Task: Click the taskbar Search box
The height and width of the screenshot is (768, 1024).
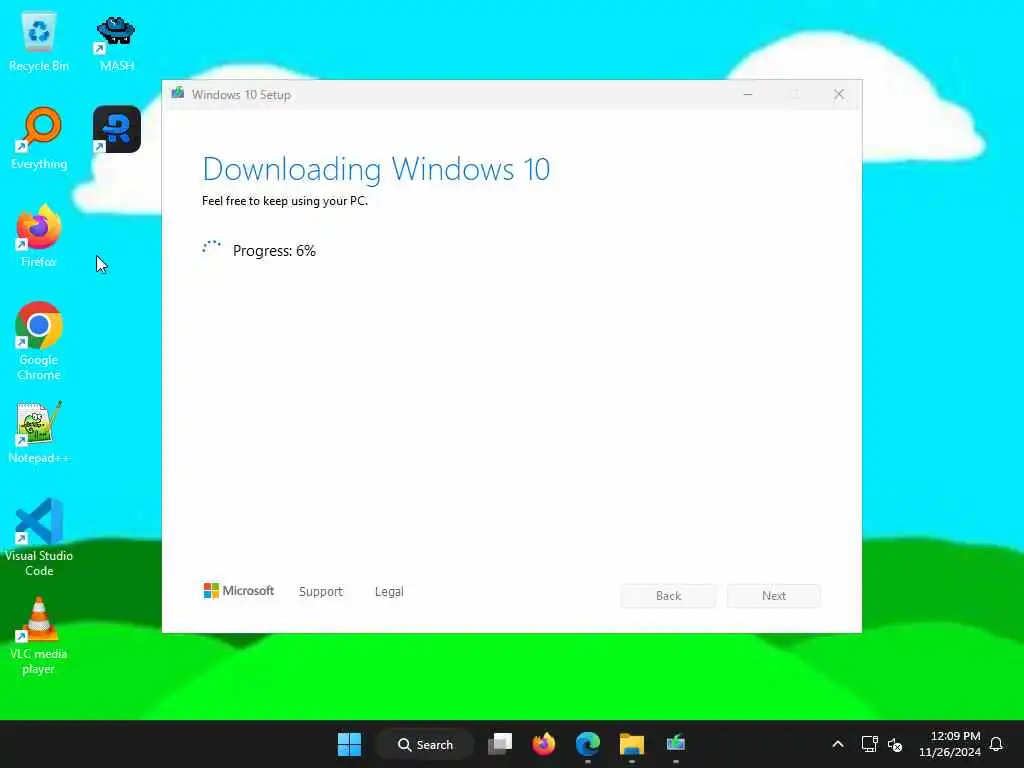Action: [425, 744]
